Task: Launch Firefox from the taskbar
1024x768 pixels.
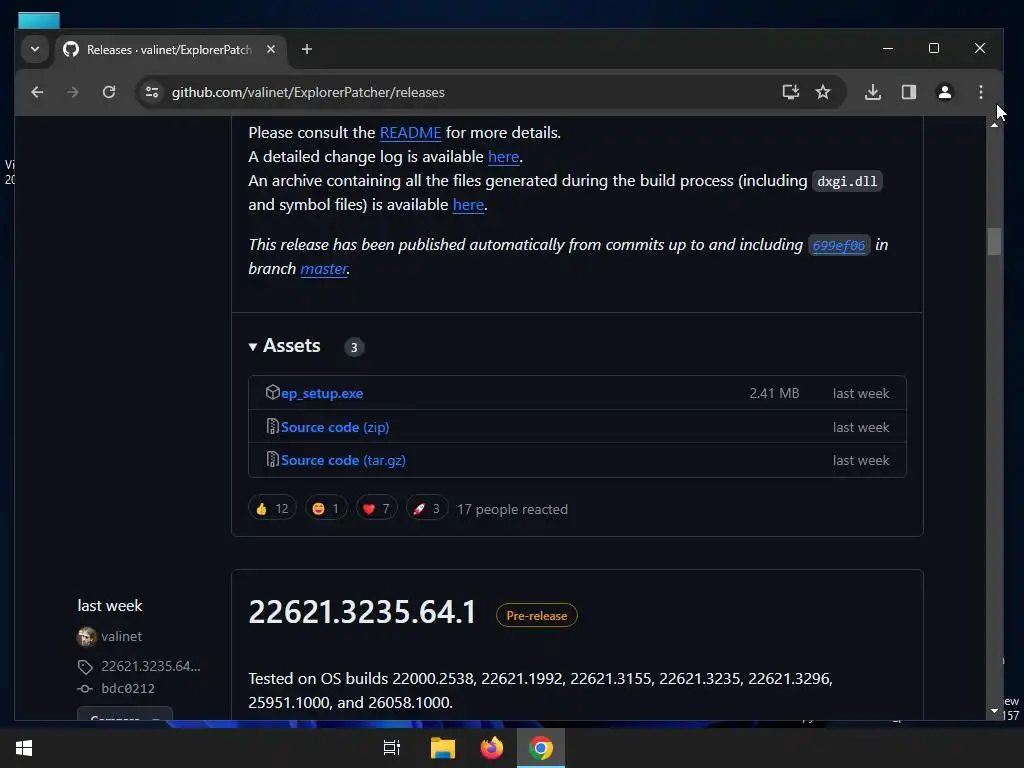Action: point(492,748)
